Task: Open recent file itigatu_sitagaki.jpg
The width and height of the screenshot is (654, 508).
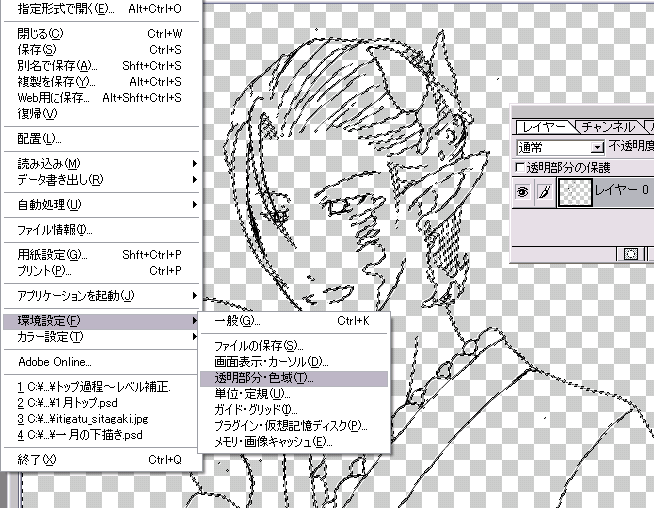Action: tap(102, 419)
